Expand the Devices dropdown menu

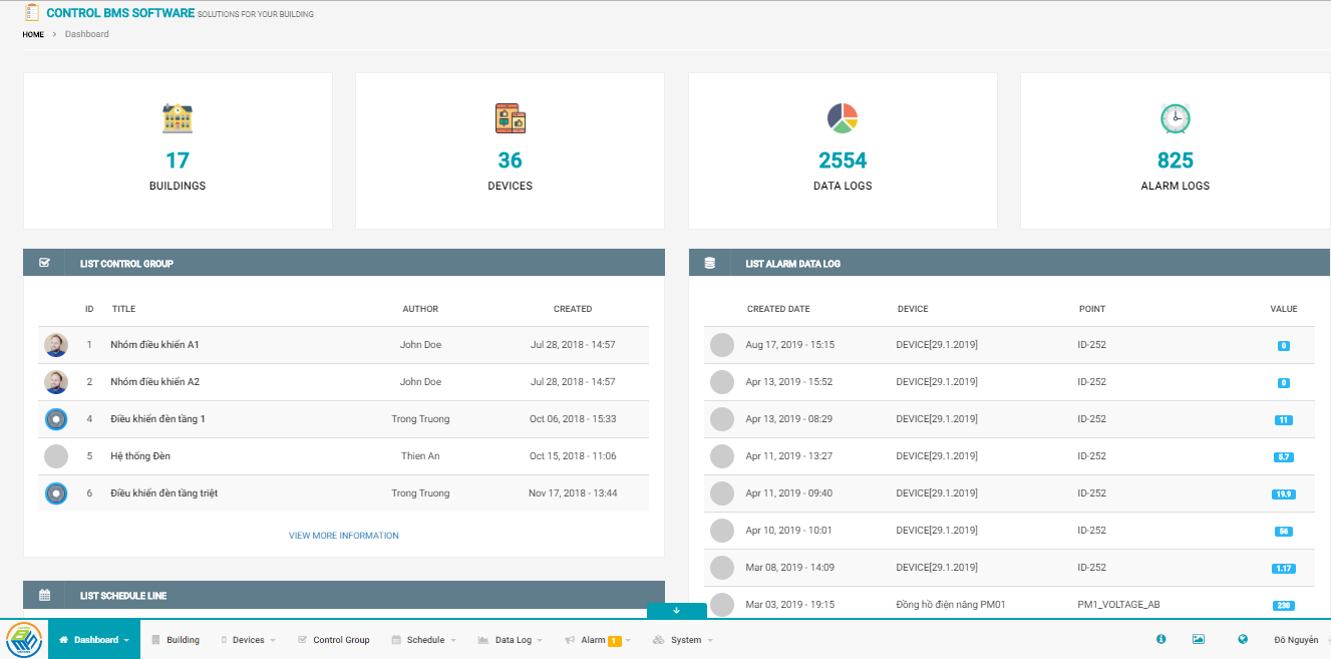click(249, 640)
